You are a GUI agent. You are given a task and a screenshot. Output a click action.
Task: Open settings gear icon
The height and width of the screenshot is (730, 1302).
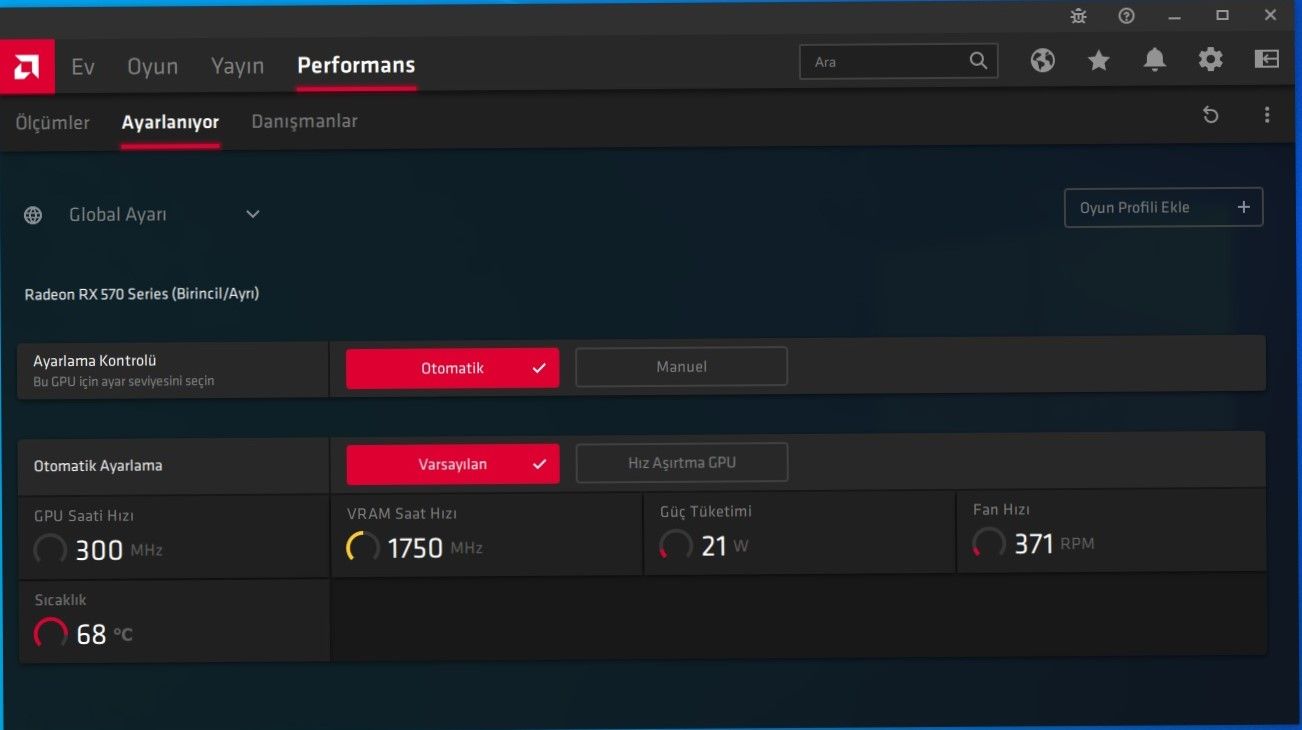click(x=1211, y=60)
